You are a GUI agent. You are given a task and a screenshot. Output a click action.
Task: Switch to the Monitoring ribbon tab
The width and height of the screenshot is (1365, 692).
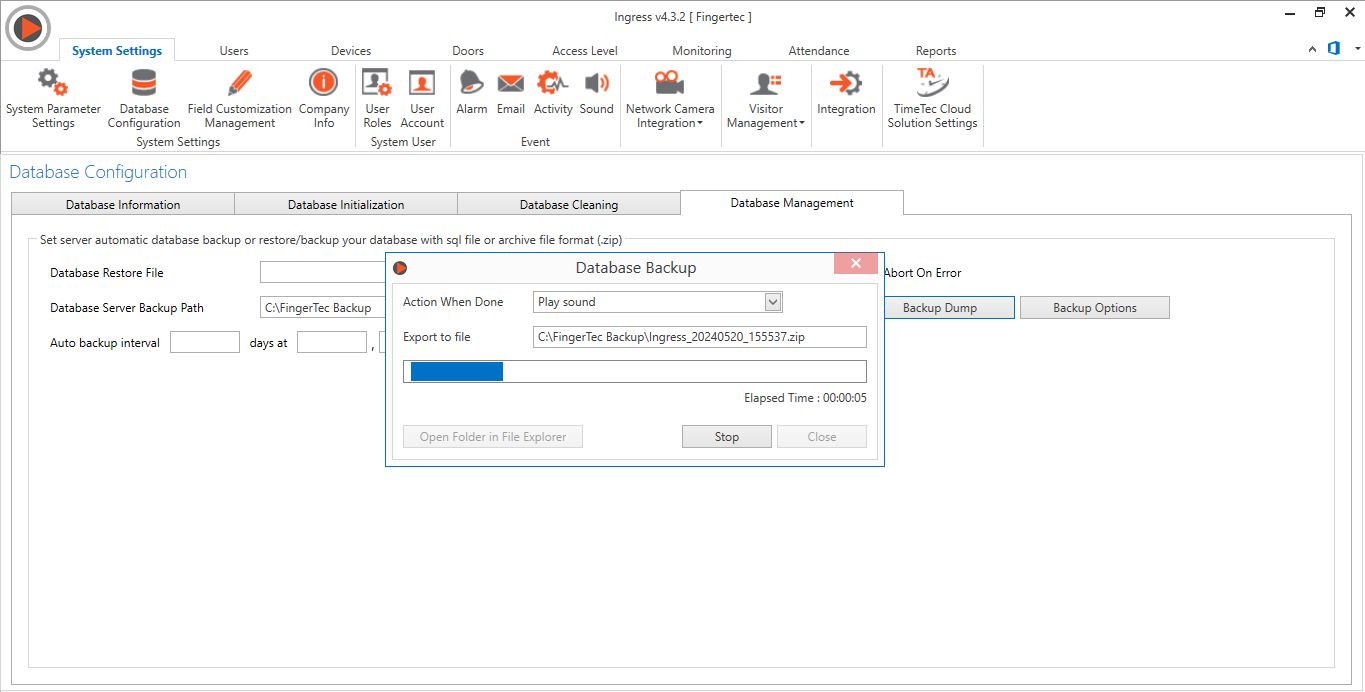[x=702, y=50]
